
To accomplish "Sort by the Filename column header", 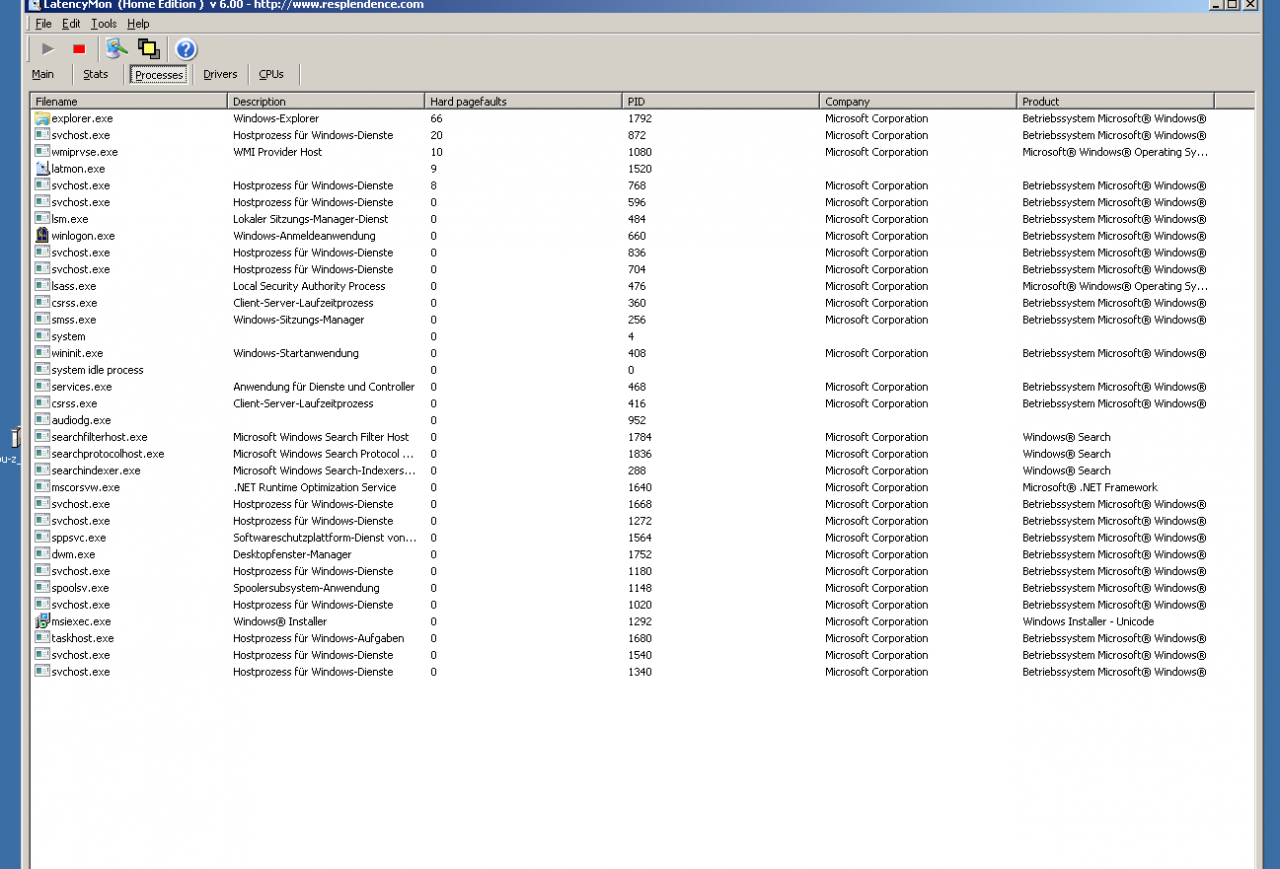I will pos(129,101).
